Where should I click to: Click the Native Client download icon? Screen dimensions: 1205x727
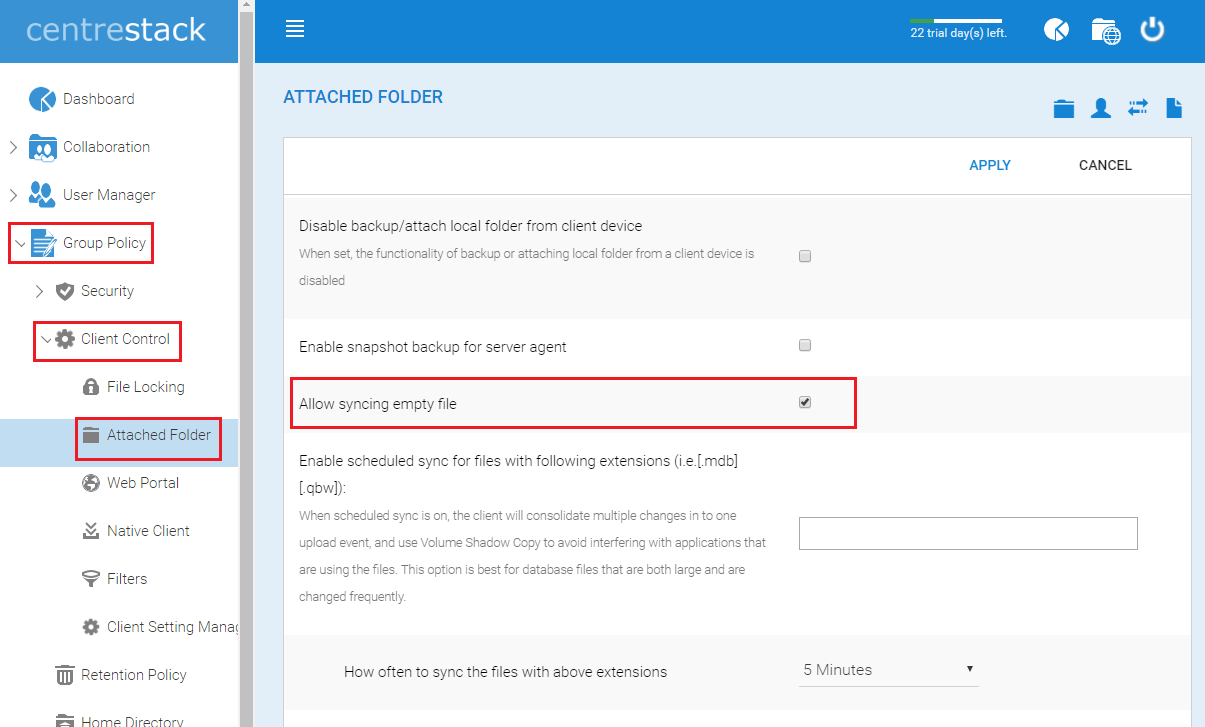click(x=91, y=531)
